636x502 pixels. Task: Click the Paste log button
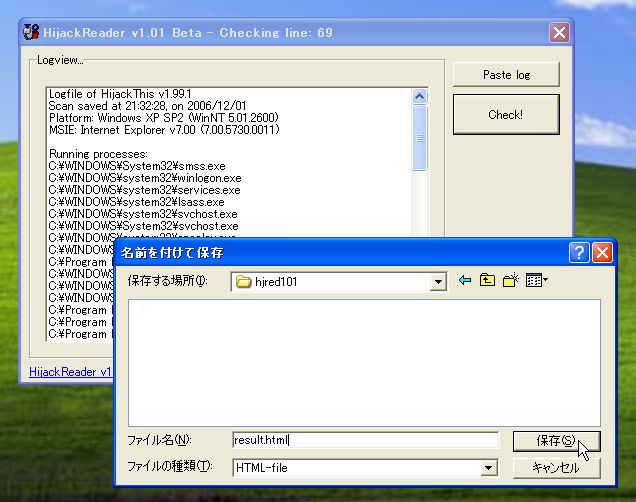[506, 75]
